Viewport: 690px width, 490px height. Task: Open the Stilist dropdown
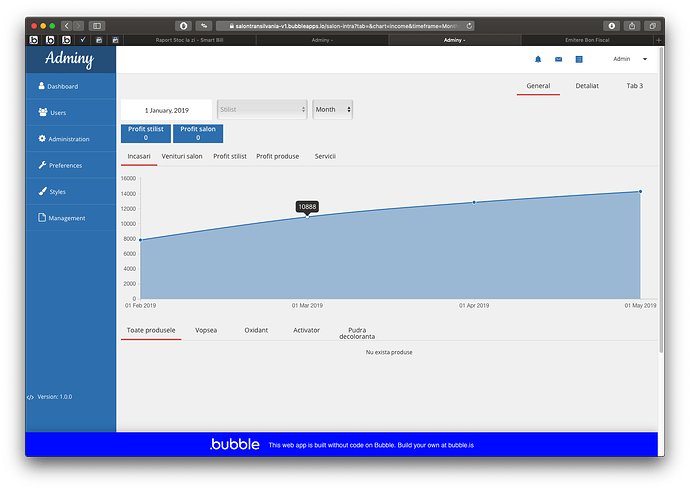262,110
